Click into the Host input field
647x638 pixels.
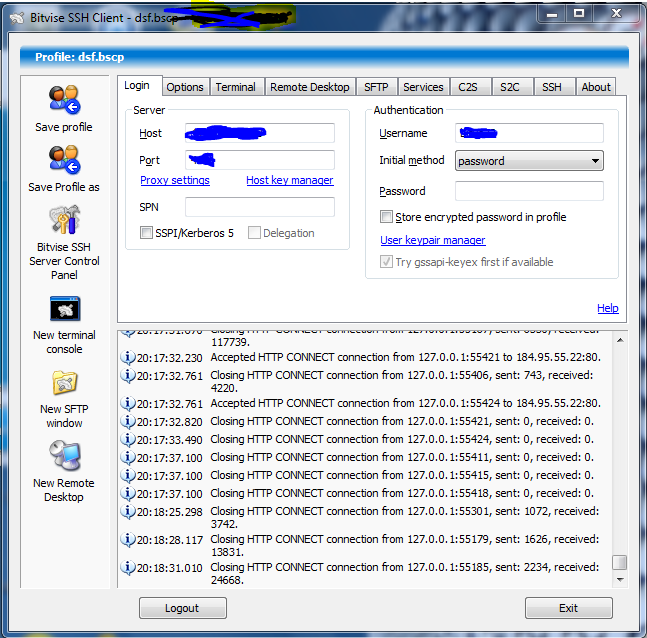point(260,133)
